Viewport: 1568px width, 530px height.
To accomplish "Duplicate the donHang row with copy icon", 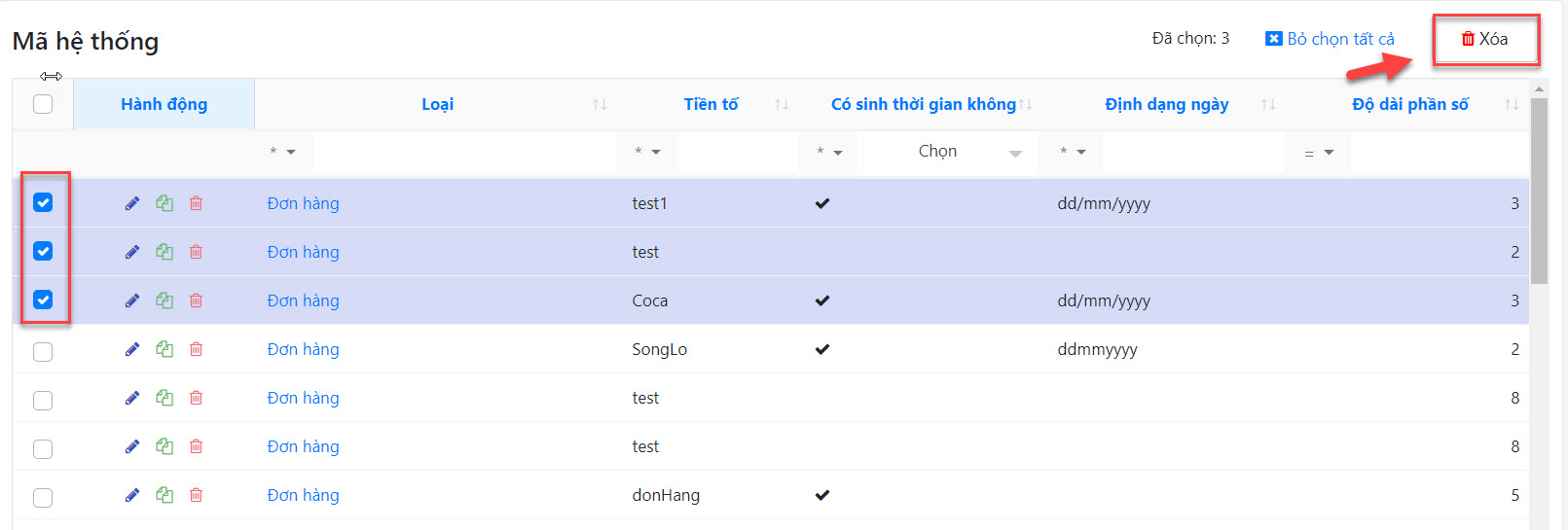I will (x=164, y=495).
